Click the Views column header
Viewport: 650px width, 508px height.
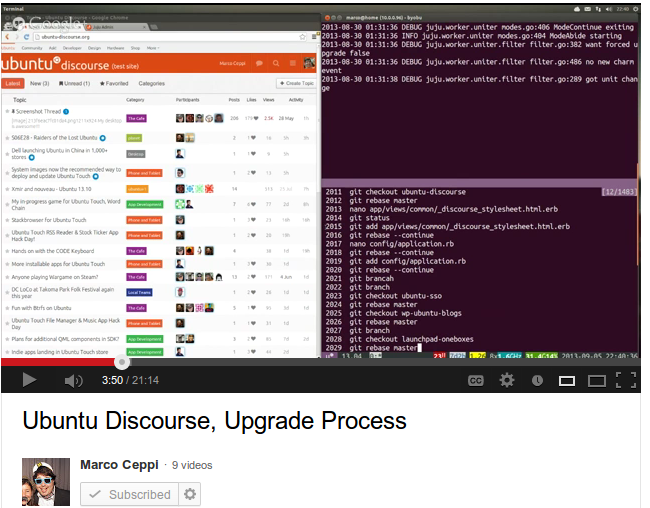268,100
